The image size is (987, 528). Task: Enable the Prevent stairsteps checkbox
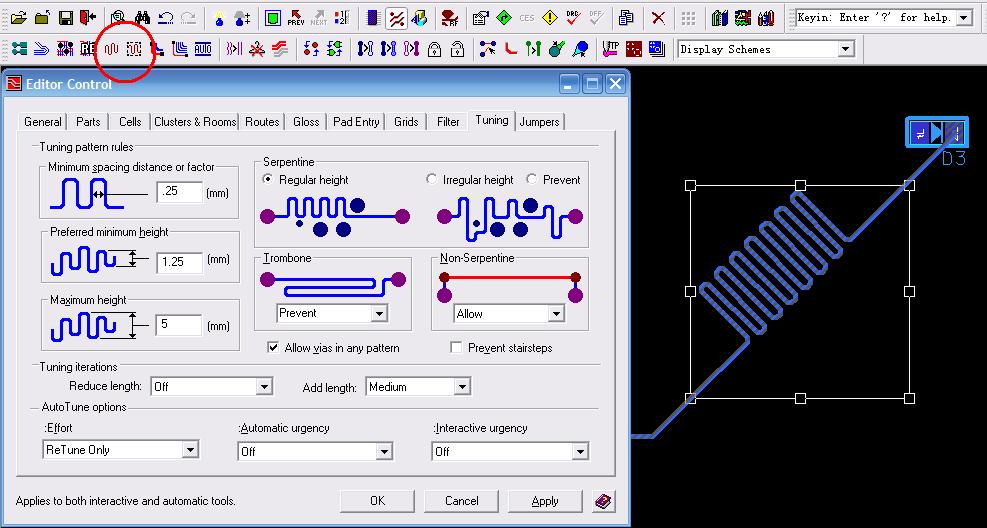pos(456,347)
